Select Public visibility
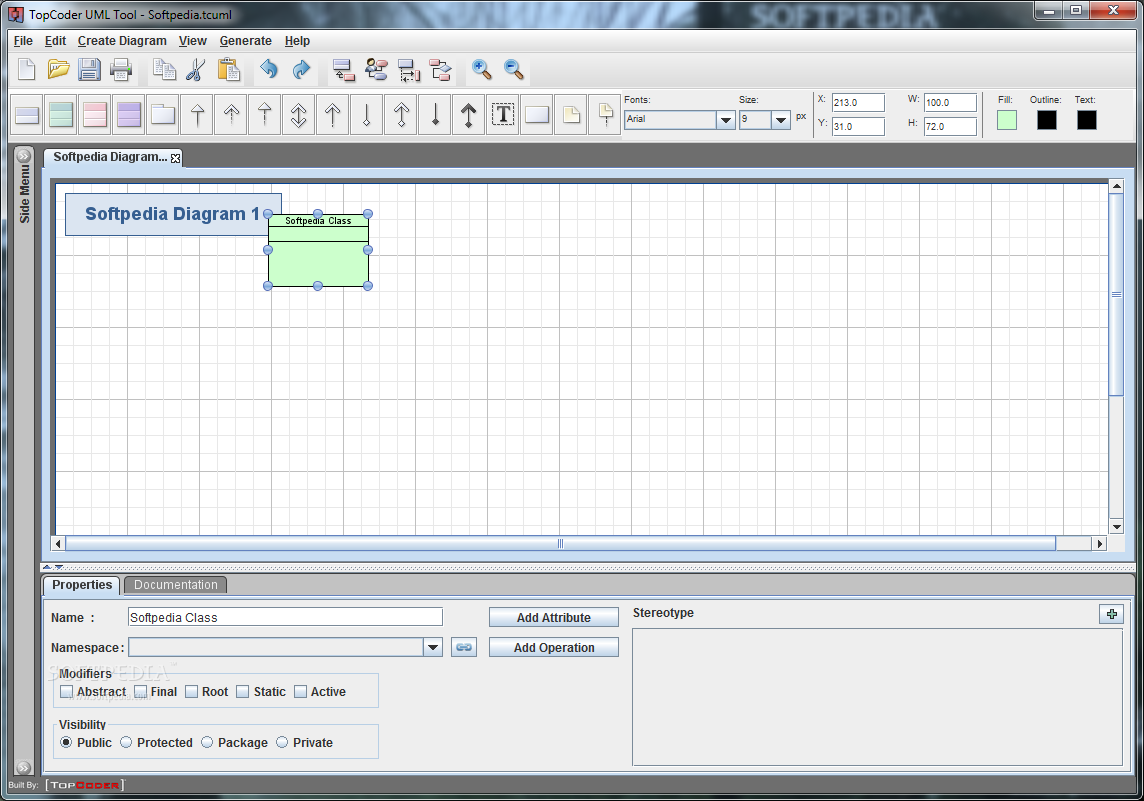The image size is (1144, 801). point(66,742)
